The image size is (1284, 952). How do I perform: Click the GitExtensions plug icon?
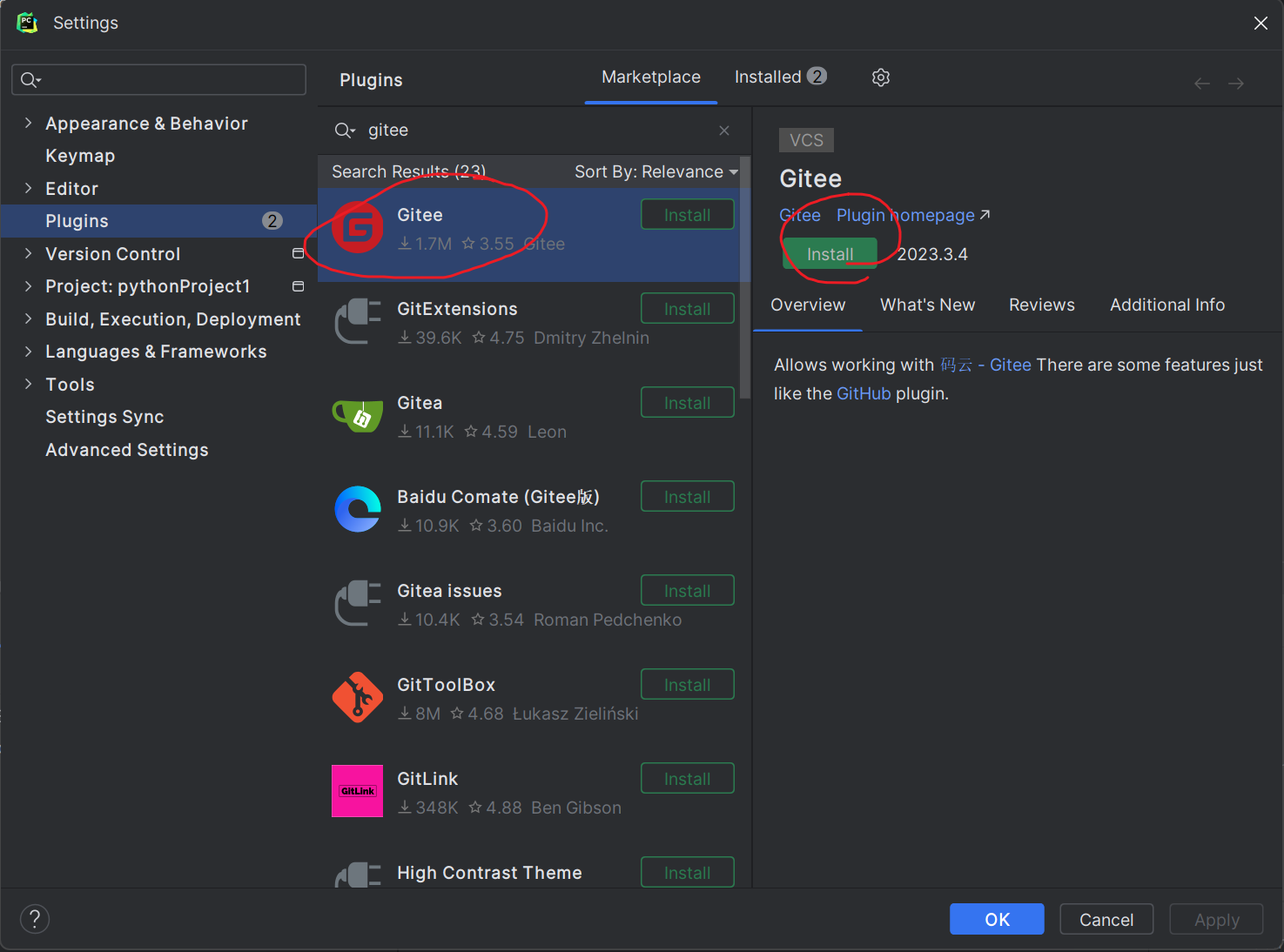(x=358, y=321)
